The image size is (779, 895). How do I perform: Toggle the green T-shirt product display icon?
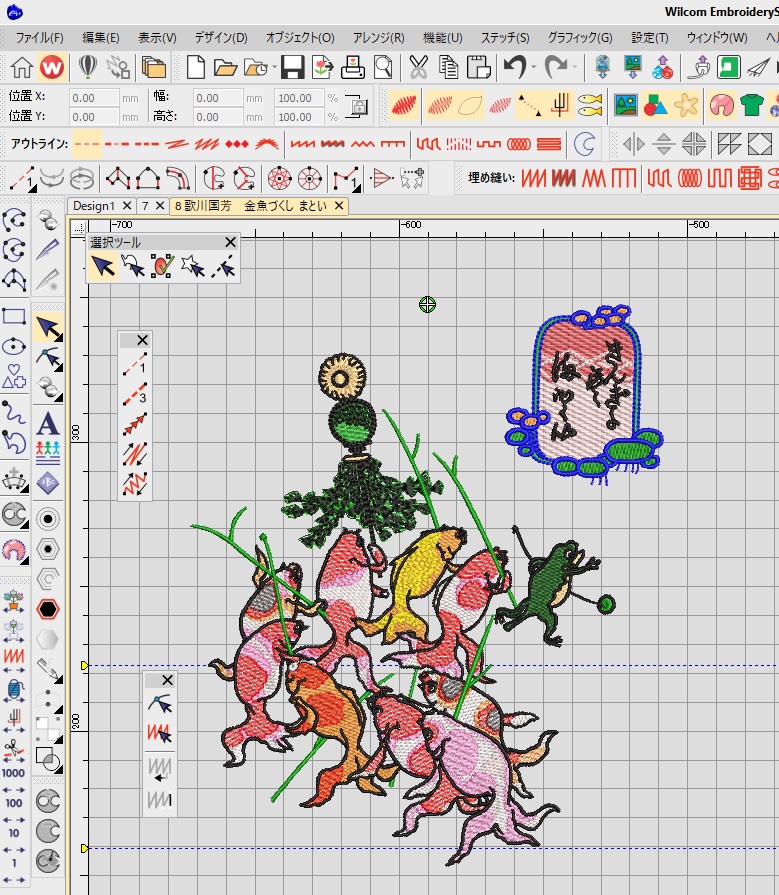[x=752, y=105]
